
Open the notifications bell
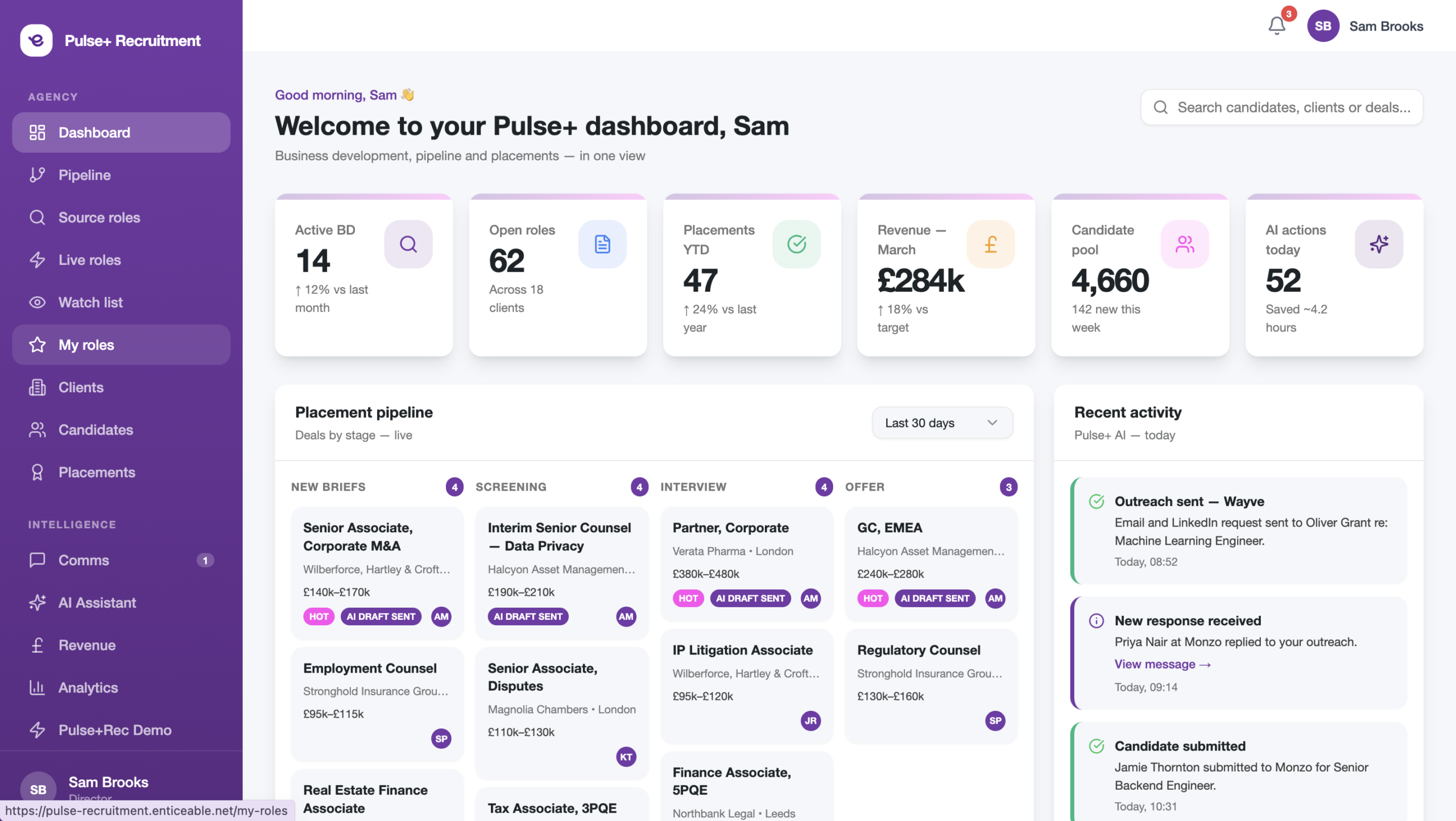[x=1277, y=26]
